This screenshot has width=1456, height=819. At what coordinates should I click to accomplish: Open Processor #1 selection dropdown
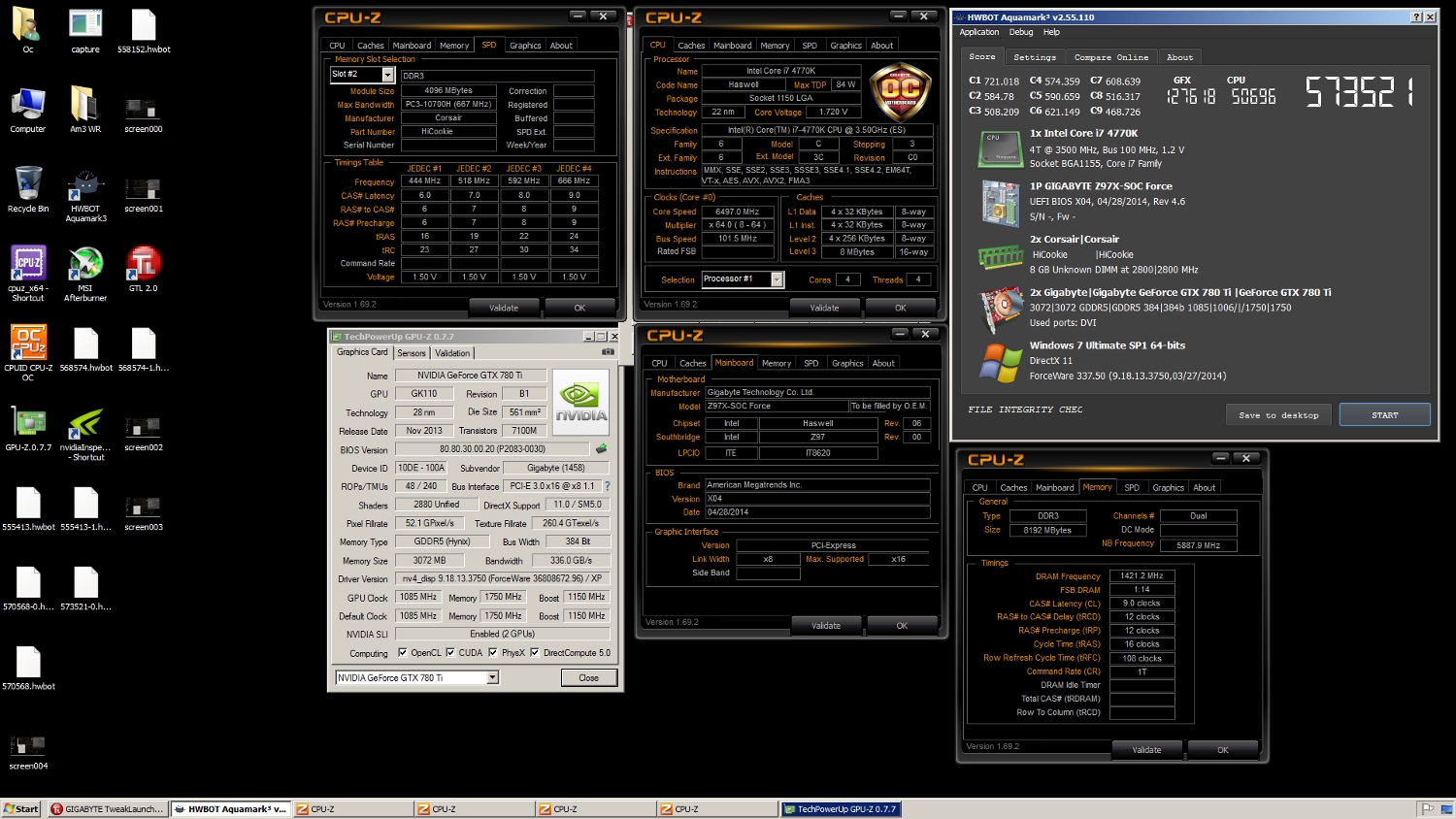[777, 279]
